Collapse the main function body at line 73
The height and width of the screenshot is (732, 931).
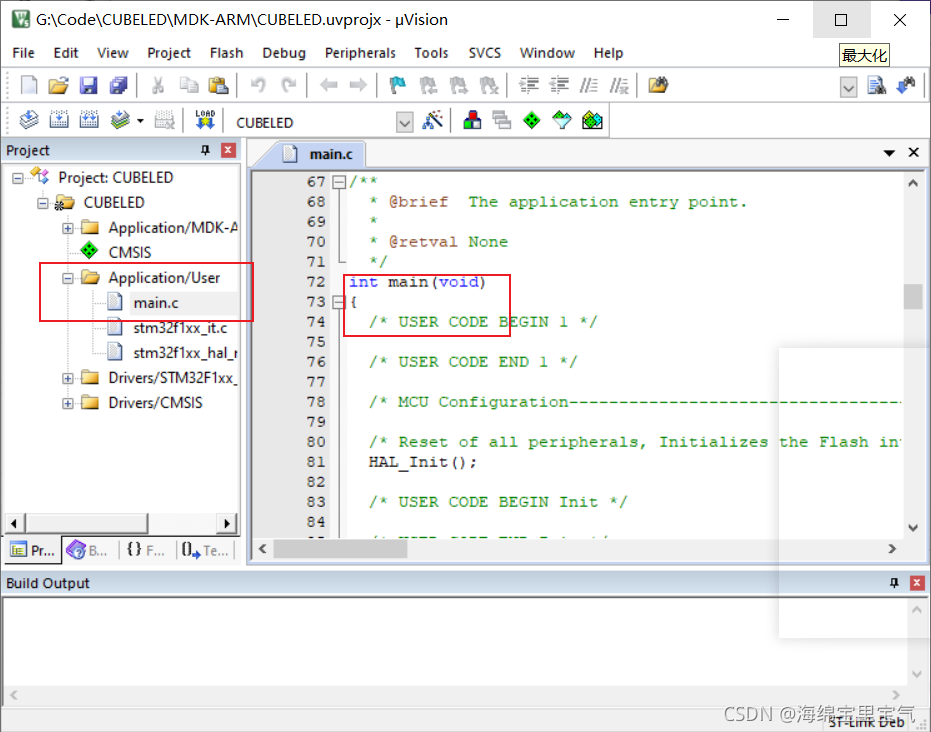tap(339, 302)
